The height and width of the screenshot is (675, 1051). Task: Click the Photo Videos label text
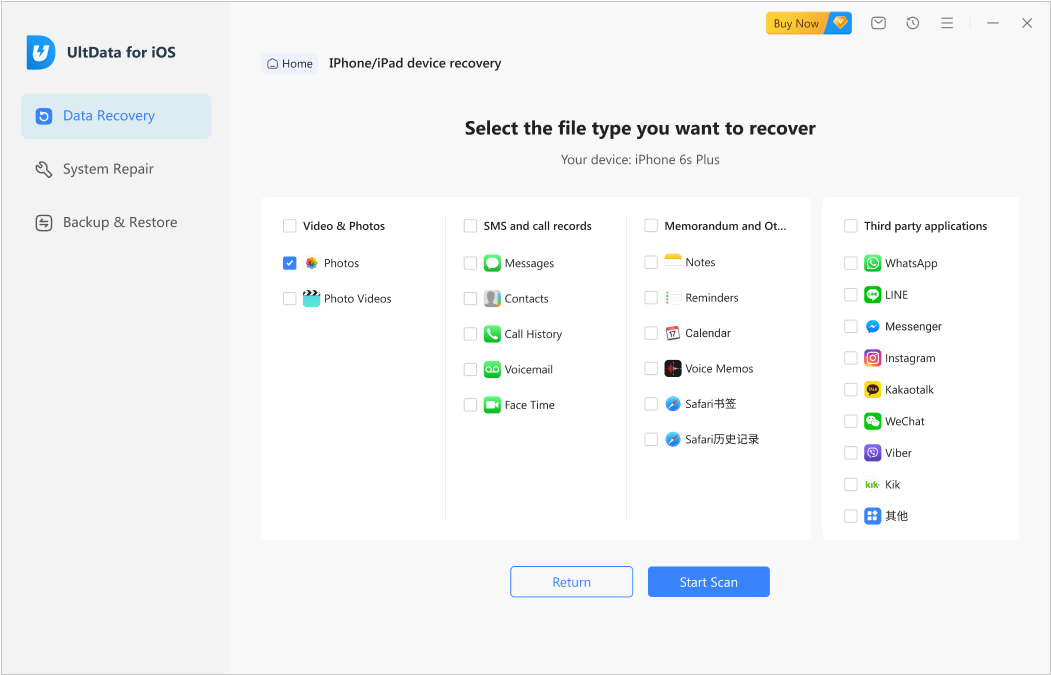pyautogui.click(x=357, y=299)
